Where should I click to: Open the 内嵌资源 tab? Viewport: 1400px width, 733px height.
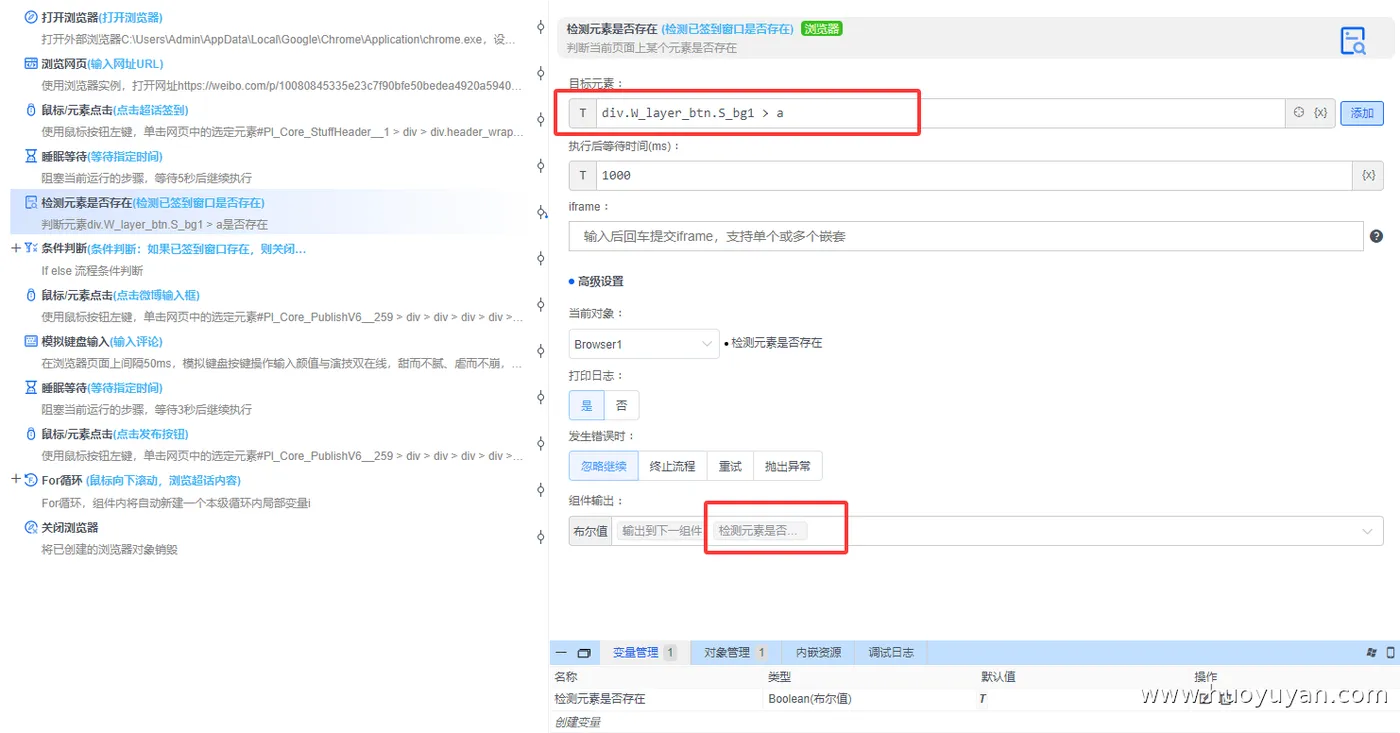pos(818,652)
